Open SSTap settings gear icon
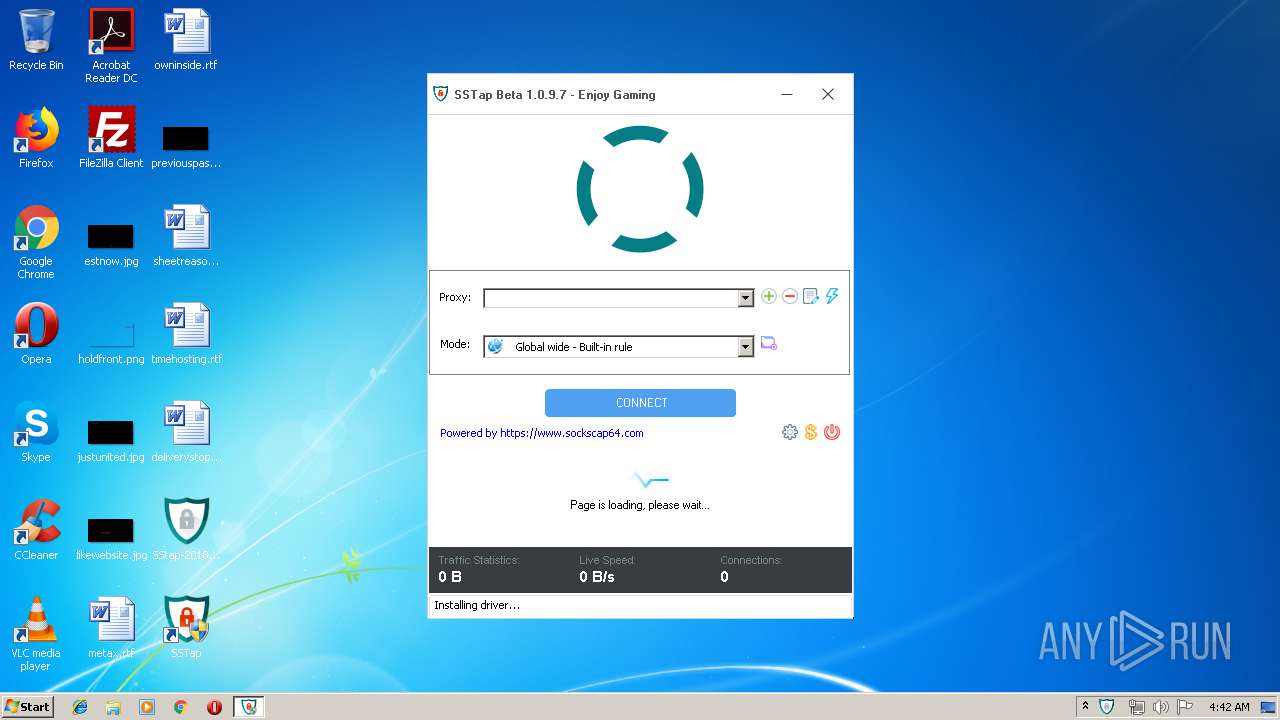This screenshot has height=720, width=1280. click(790, 432)
